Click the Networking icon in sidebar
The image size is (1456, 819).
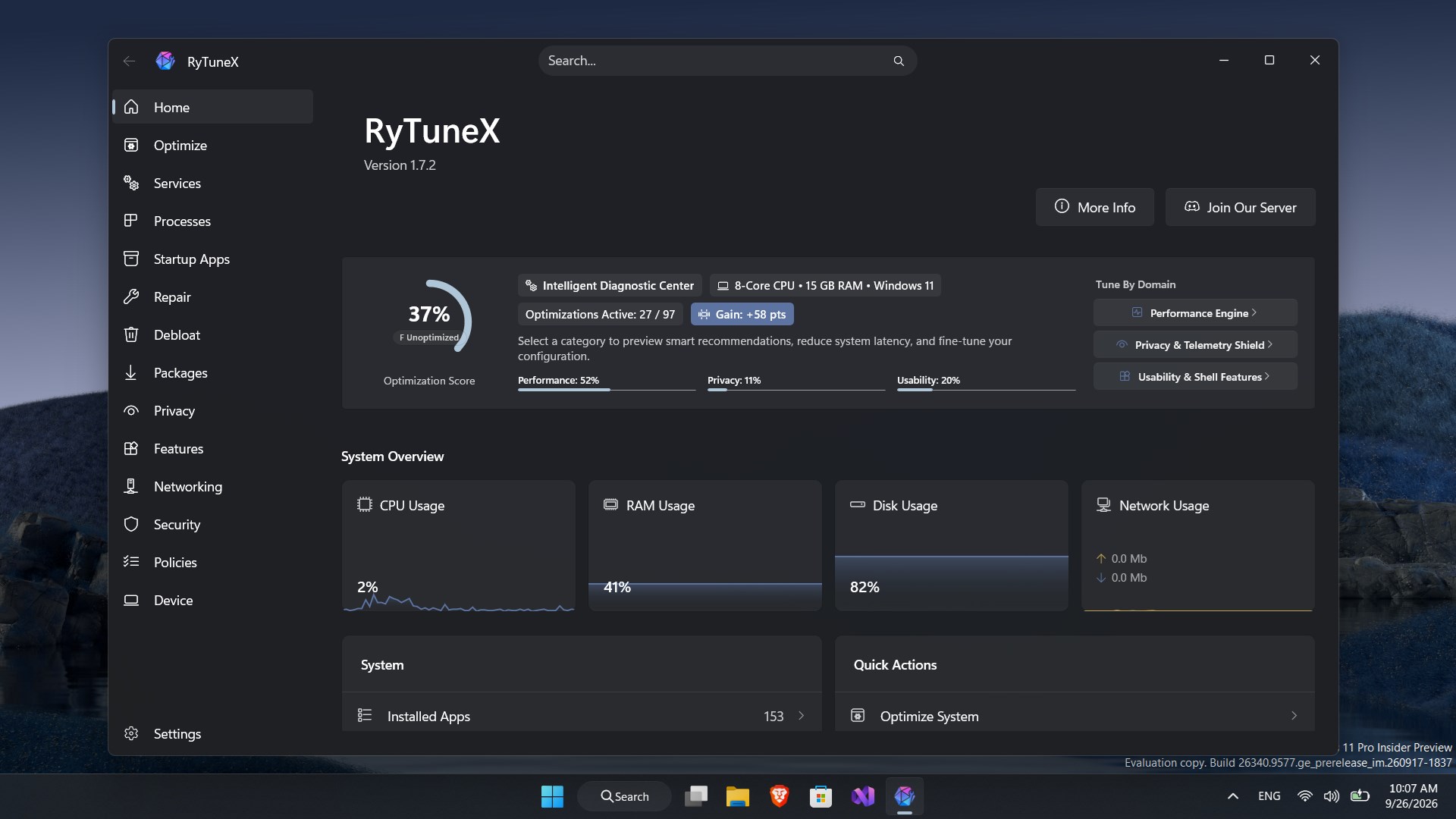(131, 486)
